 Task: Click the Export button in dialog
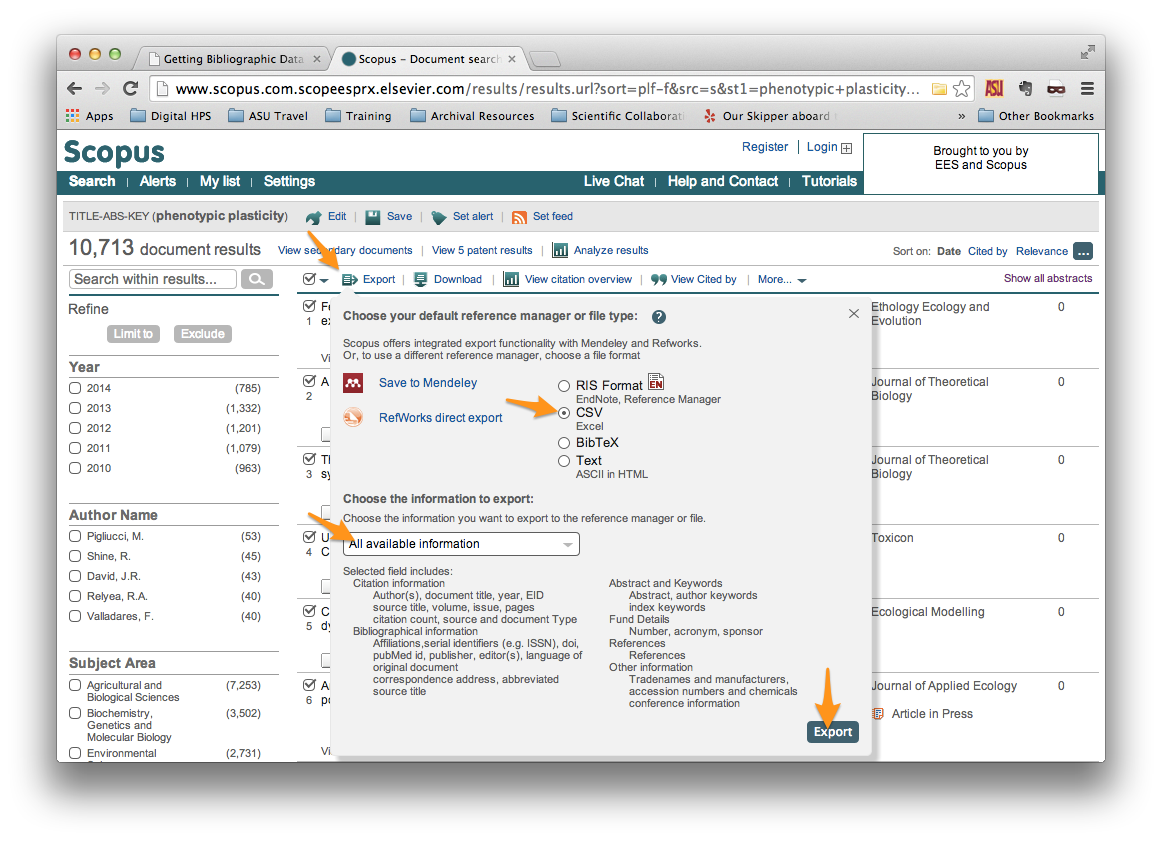click(x=833, y=732)
